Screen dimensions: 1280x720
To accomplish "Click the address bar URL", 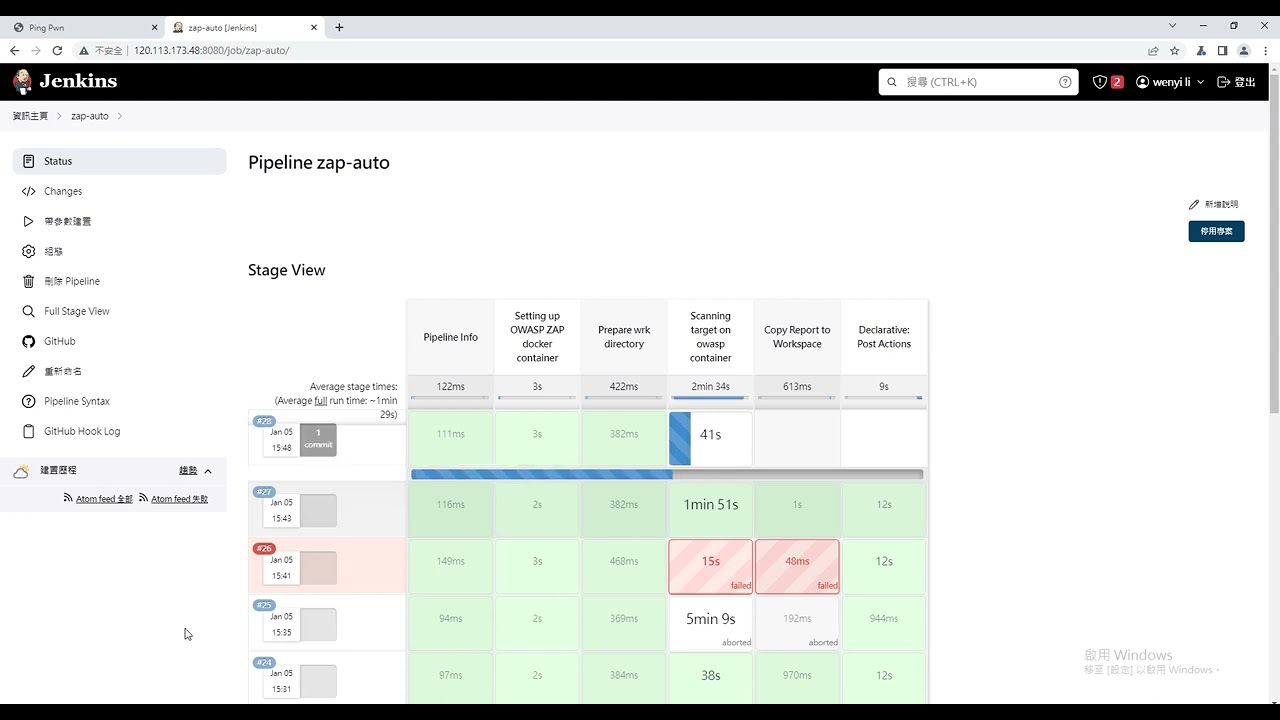I will pyautogui.click(x=211, y=50).
